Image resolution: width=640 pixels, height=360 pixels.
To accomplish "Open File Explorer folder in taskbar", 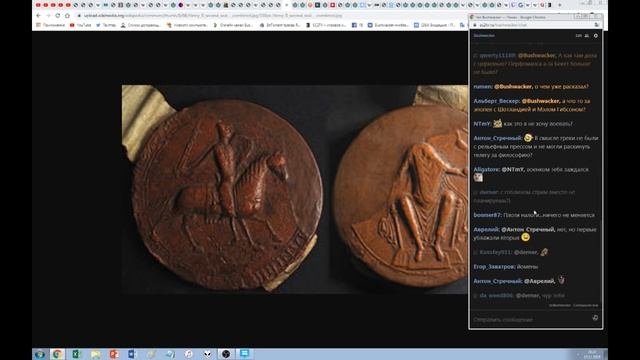I will (96, 354).
